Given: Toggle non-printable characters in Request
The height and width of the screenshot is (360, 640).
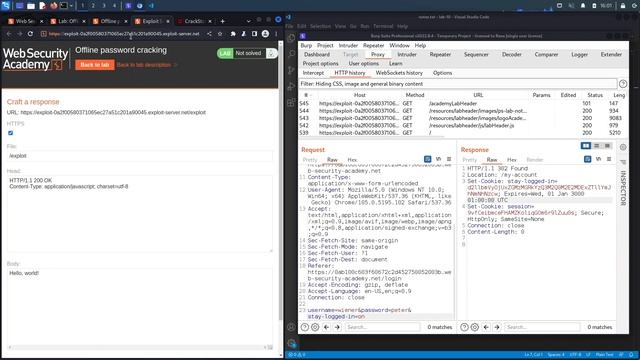Looking at the screenshot, I should 438,159.
